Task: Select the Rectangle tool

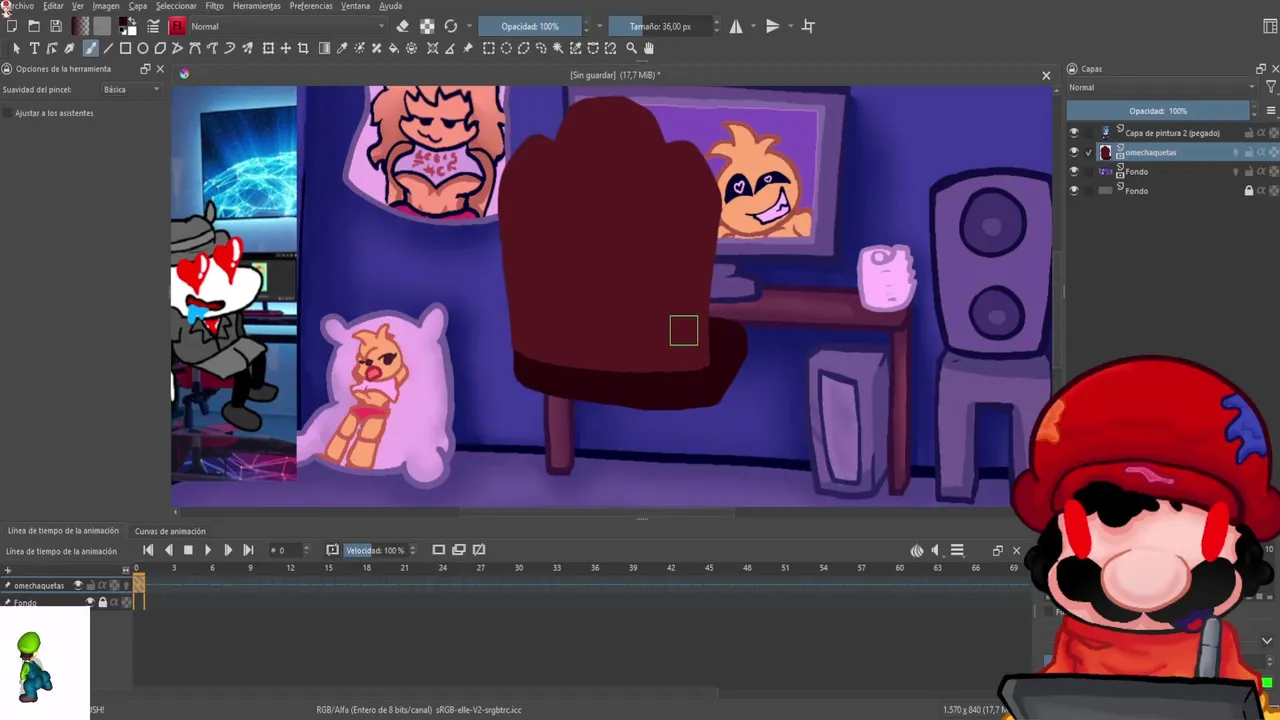Action: (125, 48)
